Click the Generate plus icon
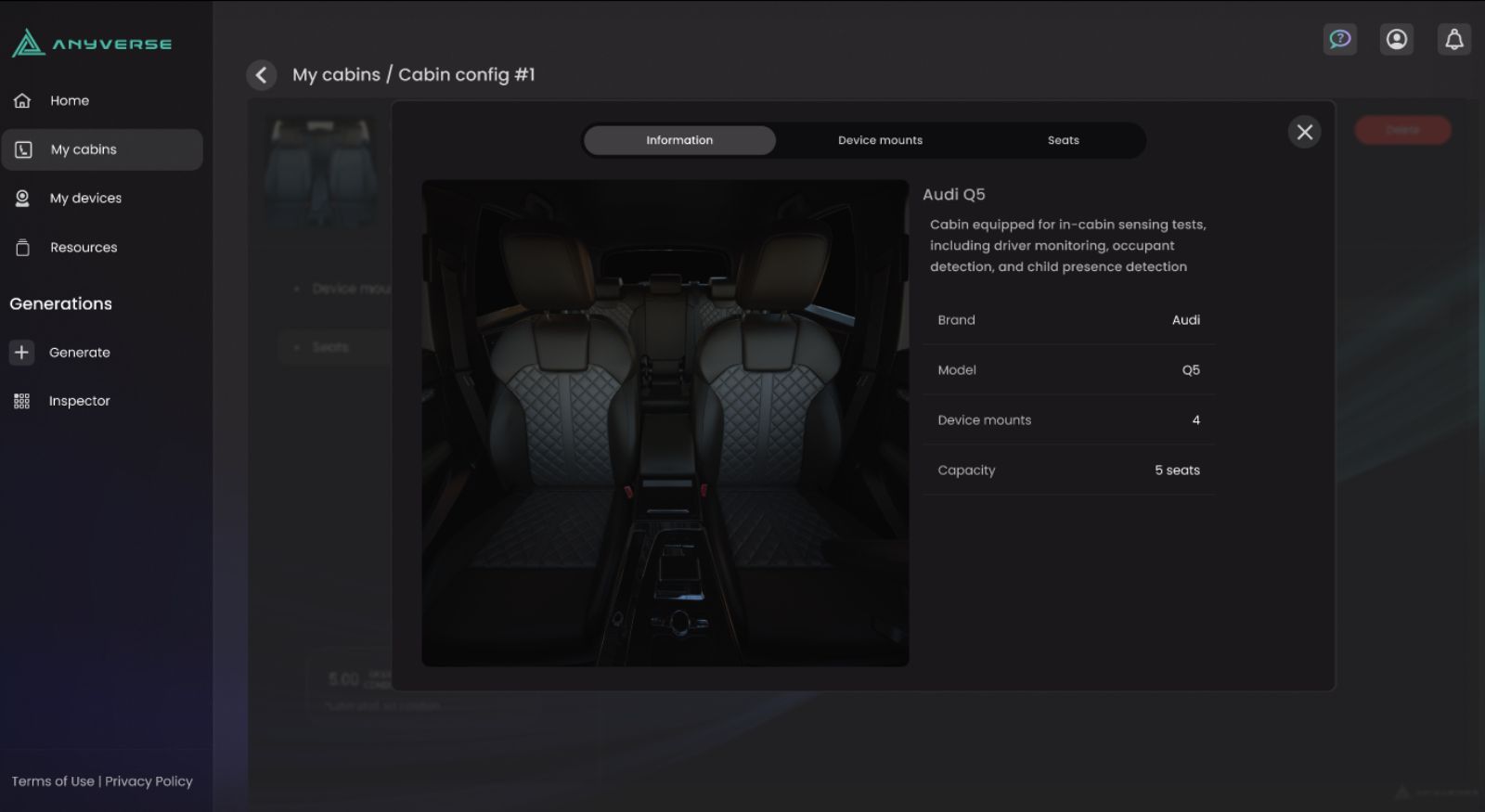This screenshot has width=1485, height=812. pos(22,352)
